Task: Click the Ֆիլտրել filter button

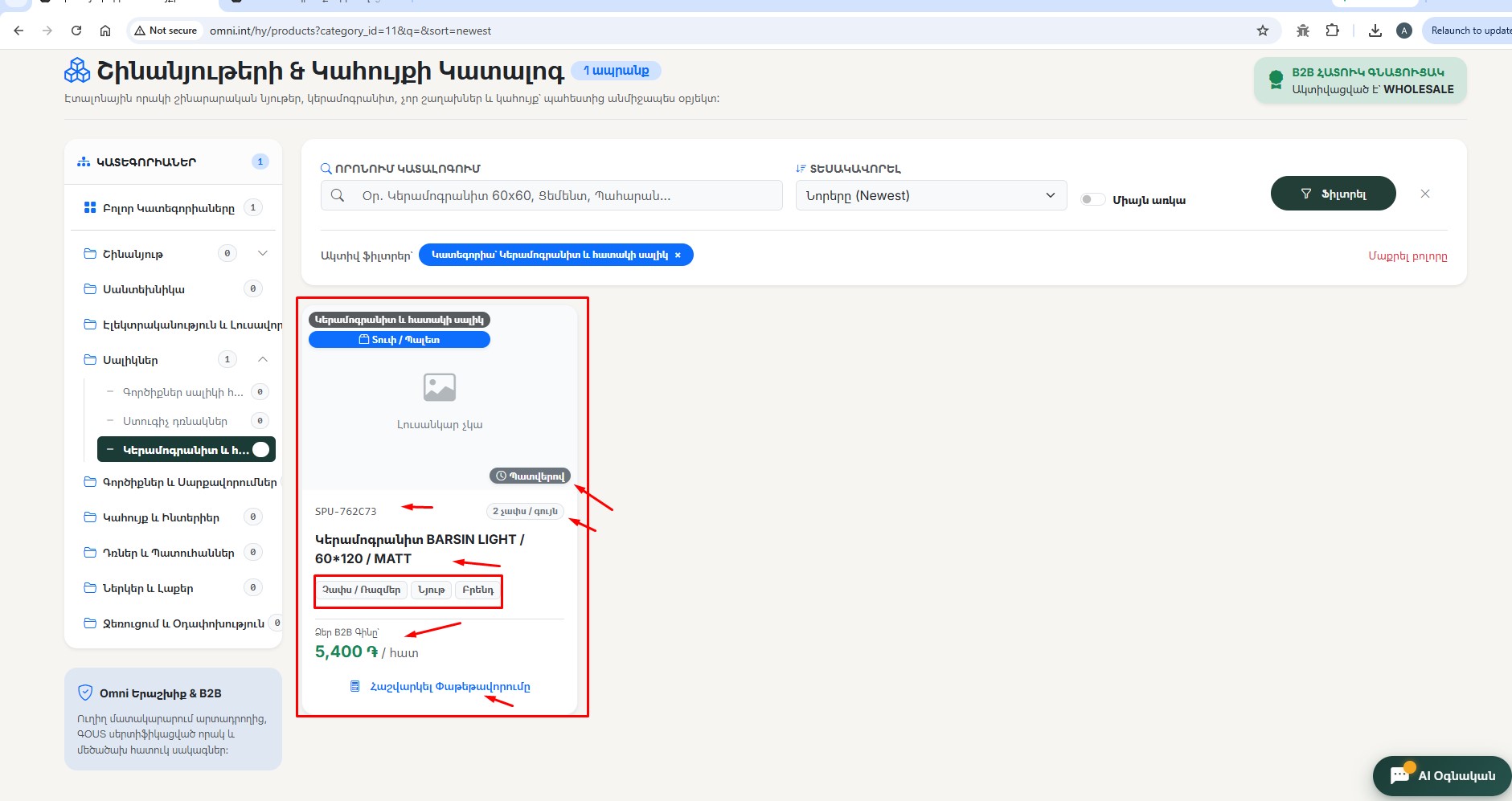Action: tap(1333, 194)
